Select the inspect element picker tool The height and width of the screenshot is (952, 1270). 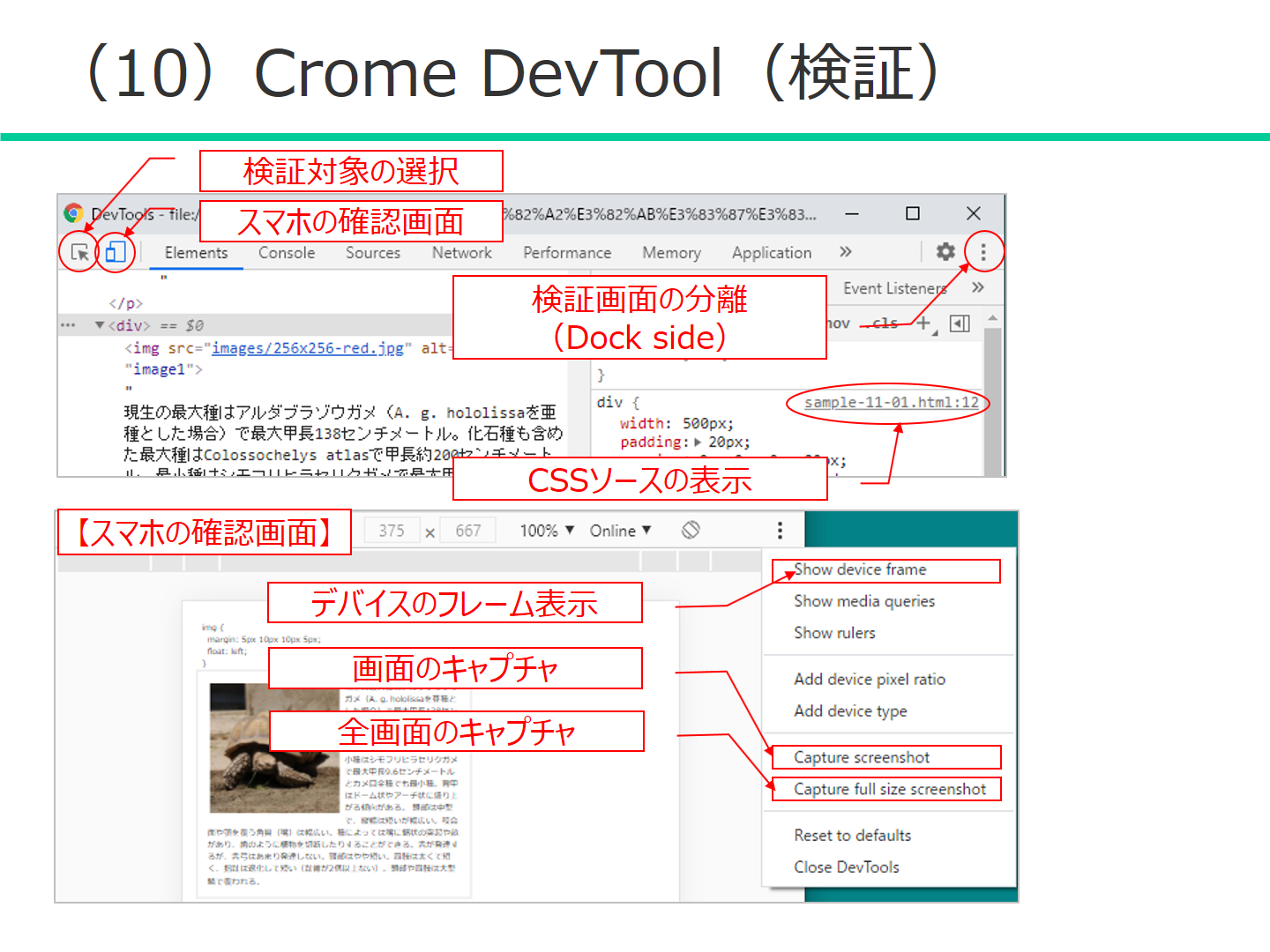[x=78, y=252]
